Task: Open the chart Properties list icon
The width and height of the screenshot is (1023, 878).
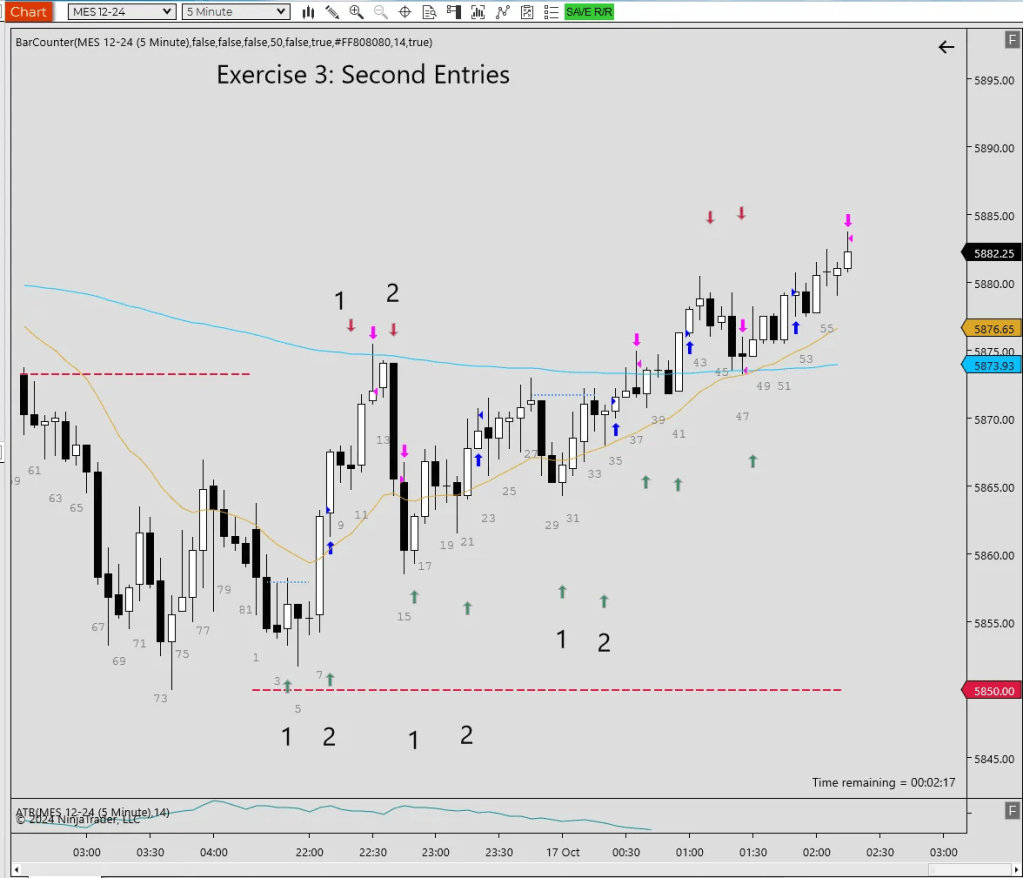Action: pos(550,12)
